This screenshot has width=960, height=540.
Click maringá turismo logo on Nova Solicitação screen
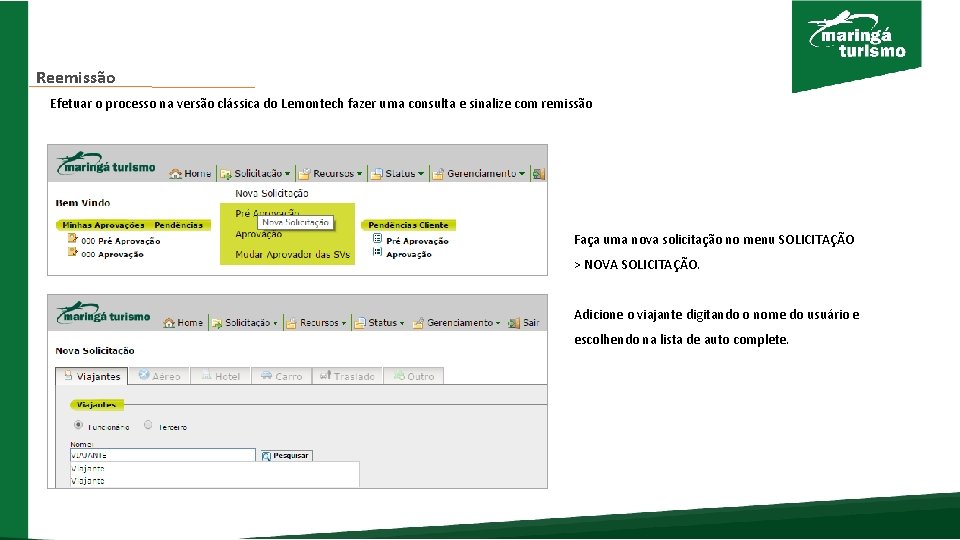click(103, 313)
